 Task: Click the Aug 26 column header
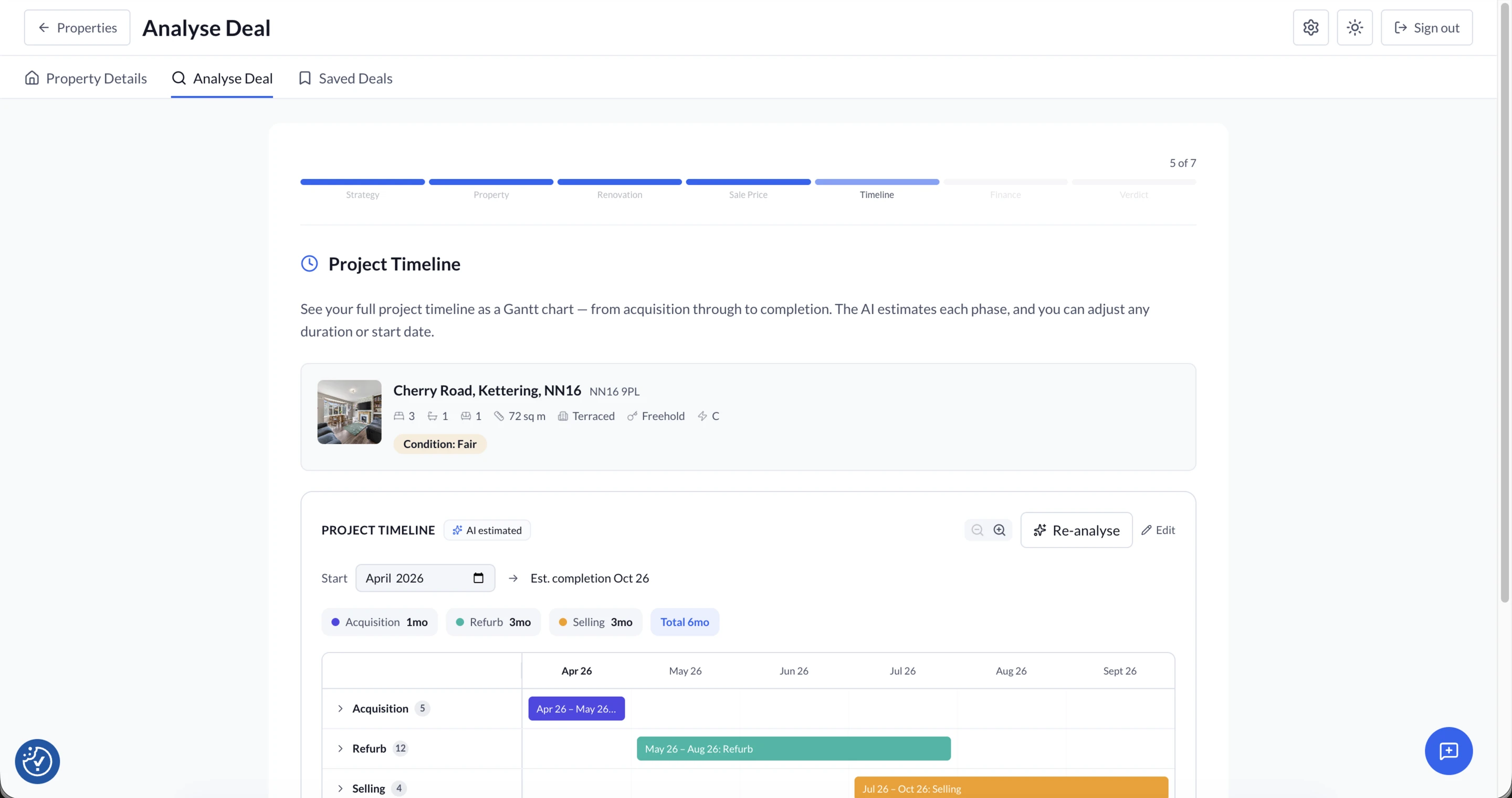[x=1011, y=670]
